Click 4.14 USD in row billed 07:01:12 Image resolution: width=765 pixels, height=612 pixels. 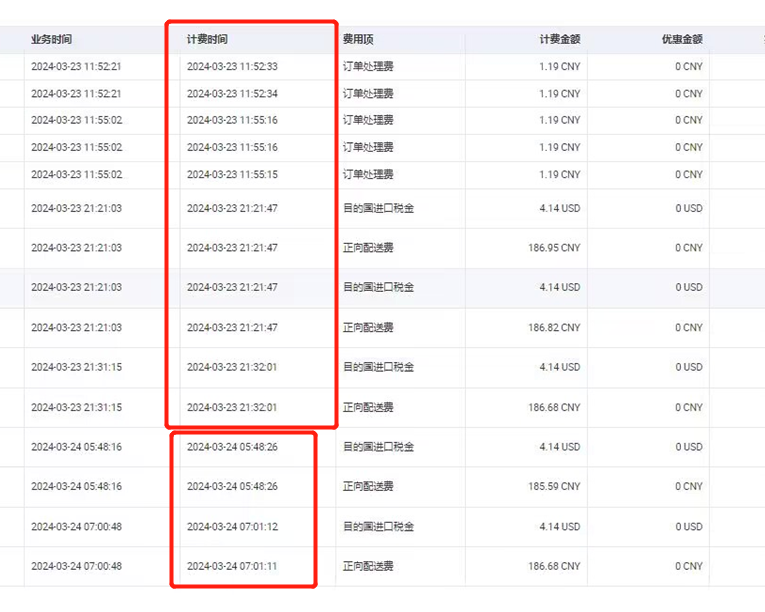tap(560, 527)
